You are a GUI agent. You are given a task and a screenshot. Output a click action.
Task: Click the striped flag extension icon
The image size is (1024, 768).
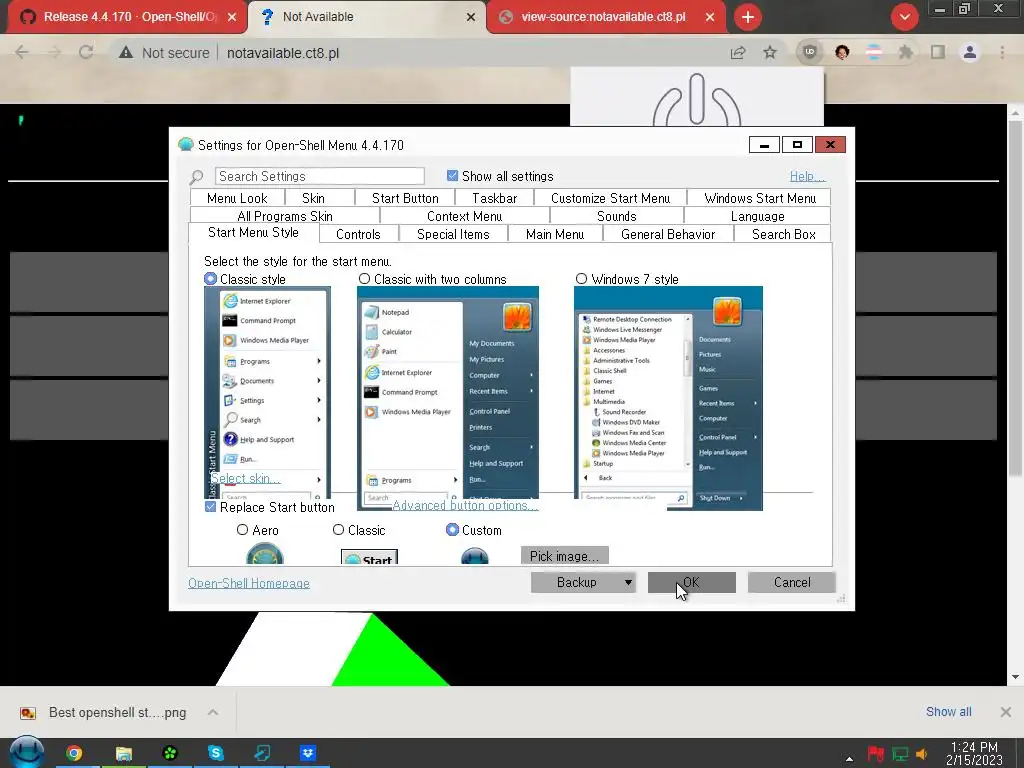[874, 52]
